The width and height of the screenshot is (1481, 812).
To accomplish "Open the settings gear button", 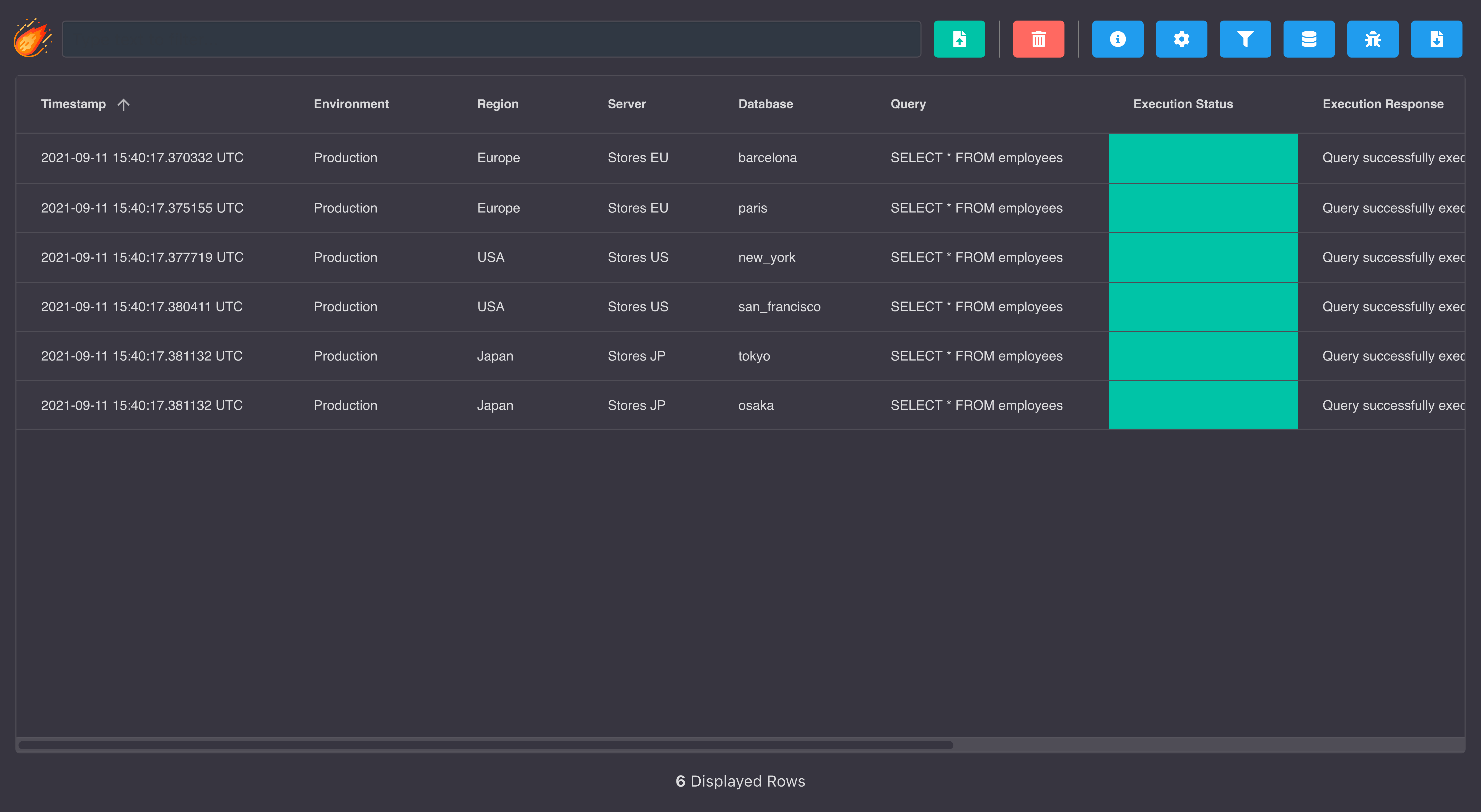I will pos(1181,39).
